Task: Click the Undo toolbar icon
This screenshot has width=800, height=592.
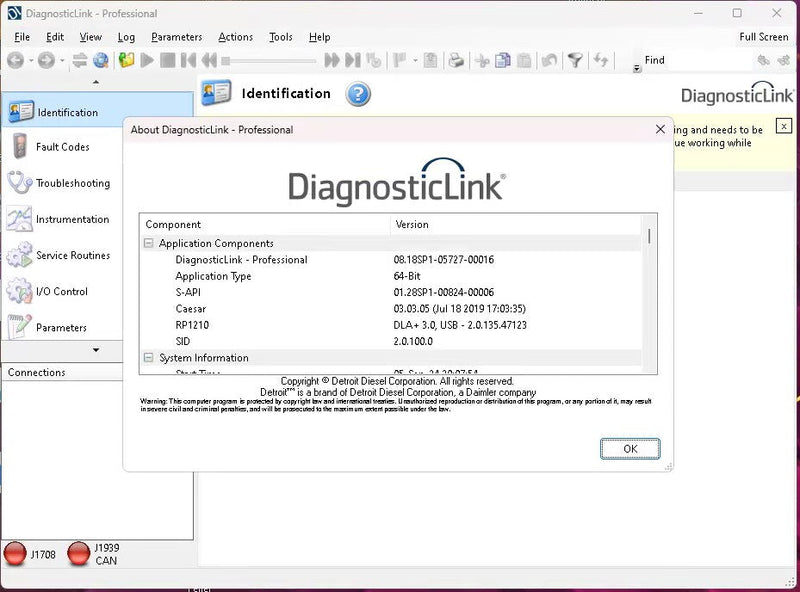Action: point(551,60)
